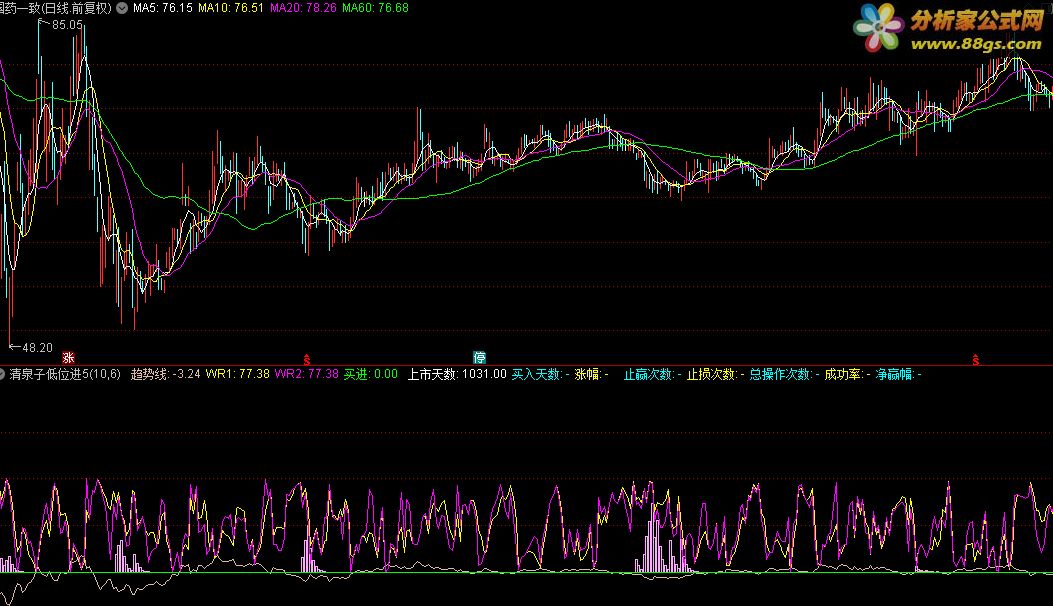Click the 总操作次数 label
This screenshot has width=1053, height=606.
click(x=784, y=374)
